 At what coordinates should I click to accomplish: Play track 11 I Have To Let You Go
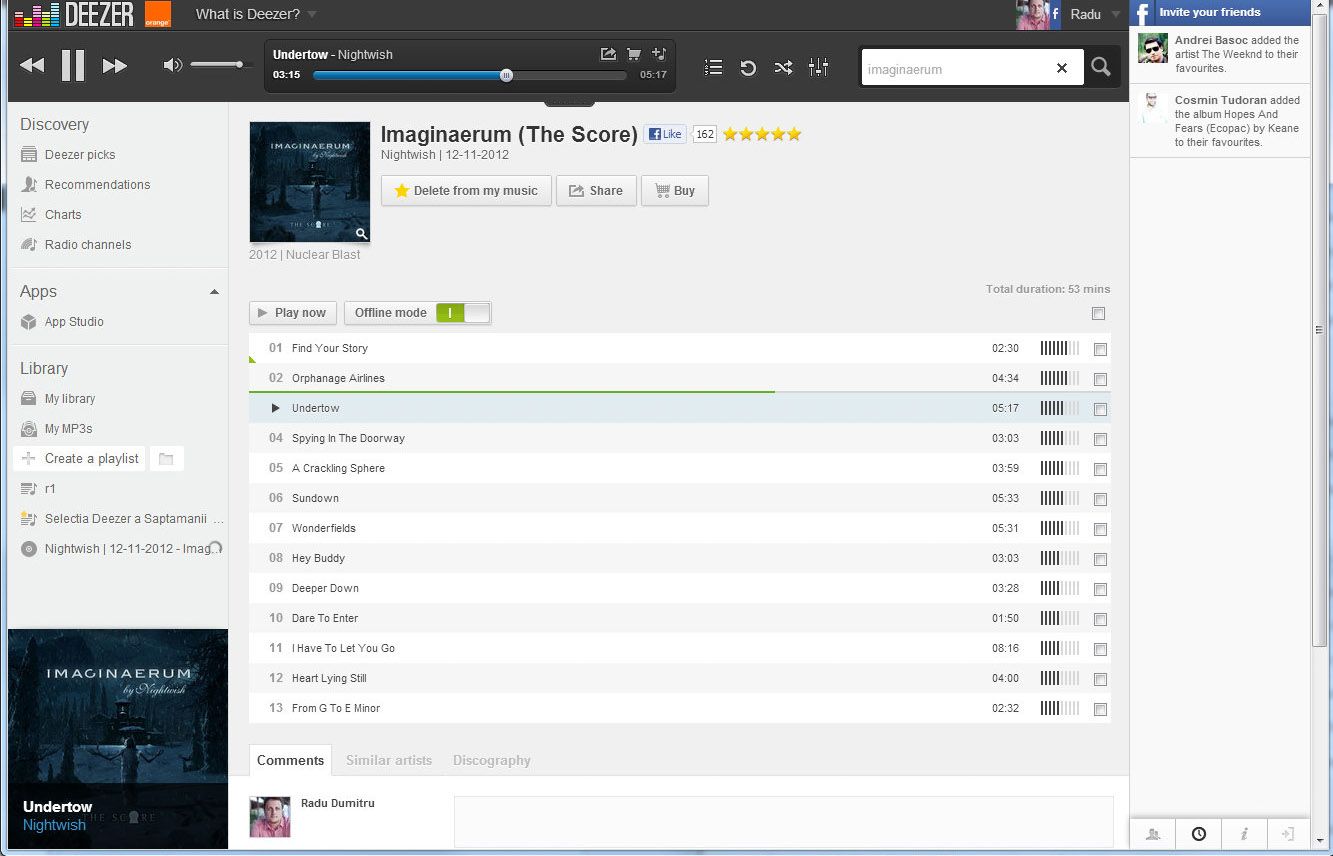tap(343, 648)
